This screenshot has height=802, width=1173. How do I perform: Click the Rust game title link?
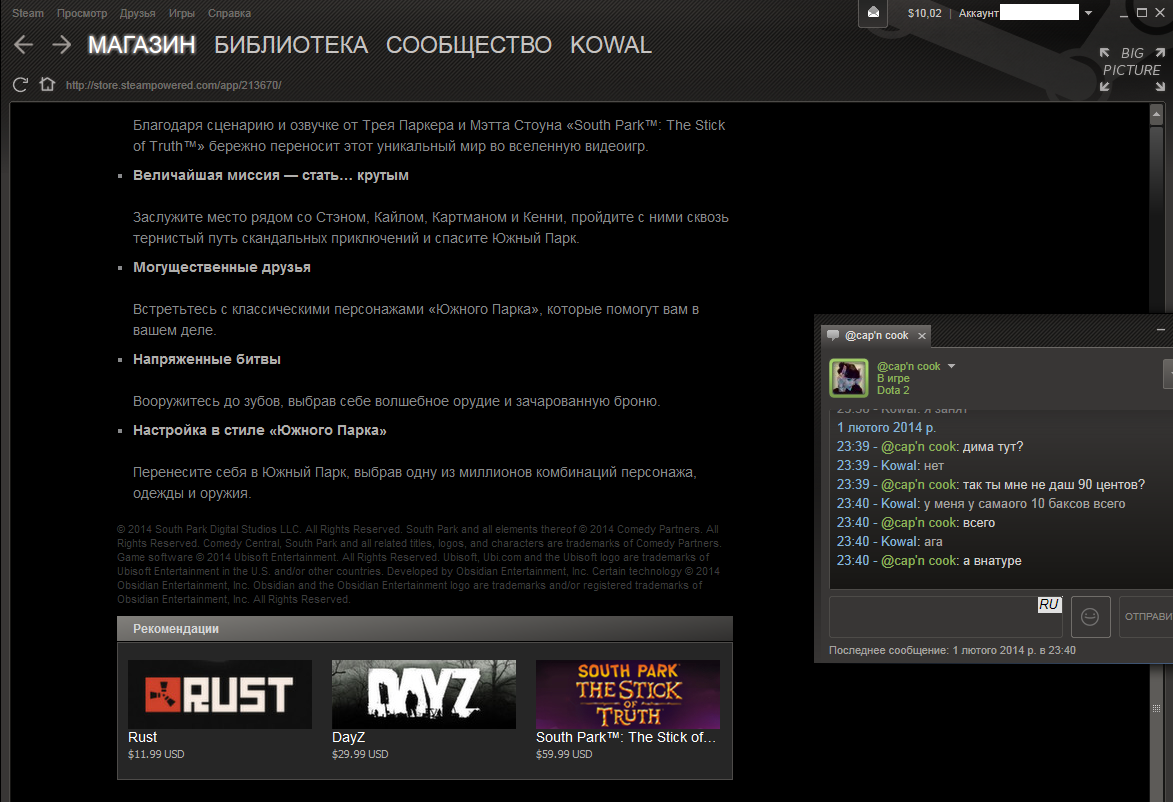click(142, 737)
